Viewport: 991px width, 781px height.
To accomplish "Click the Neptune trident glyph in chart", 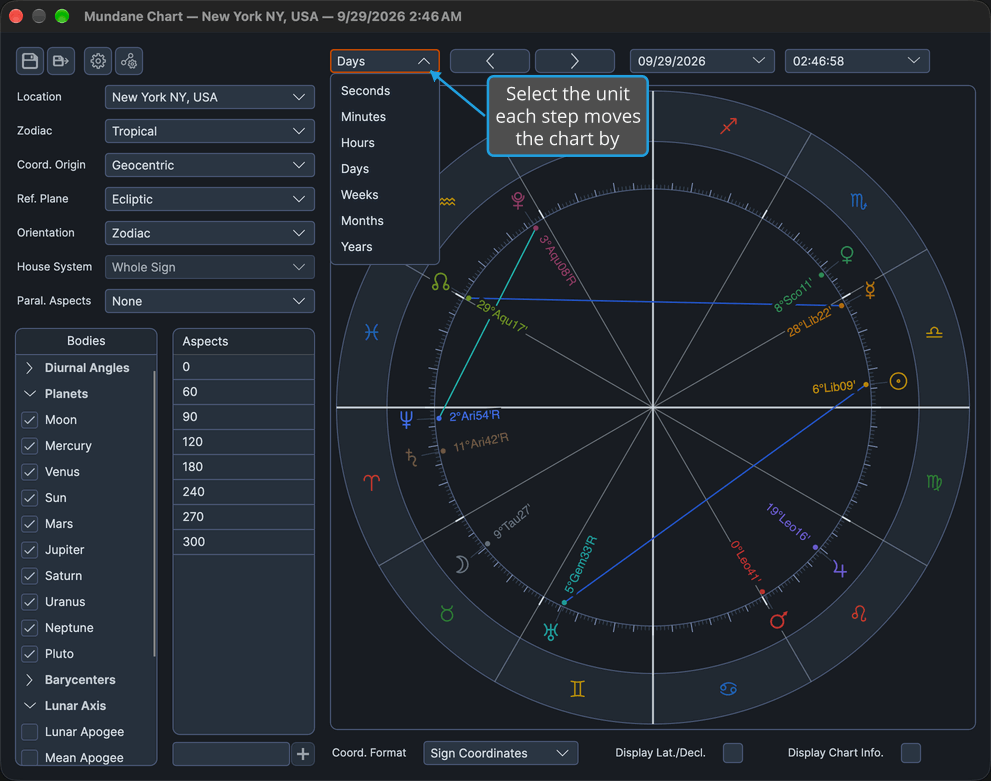I will click(x=406, y=419).
